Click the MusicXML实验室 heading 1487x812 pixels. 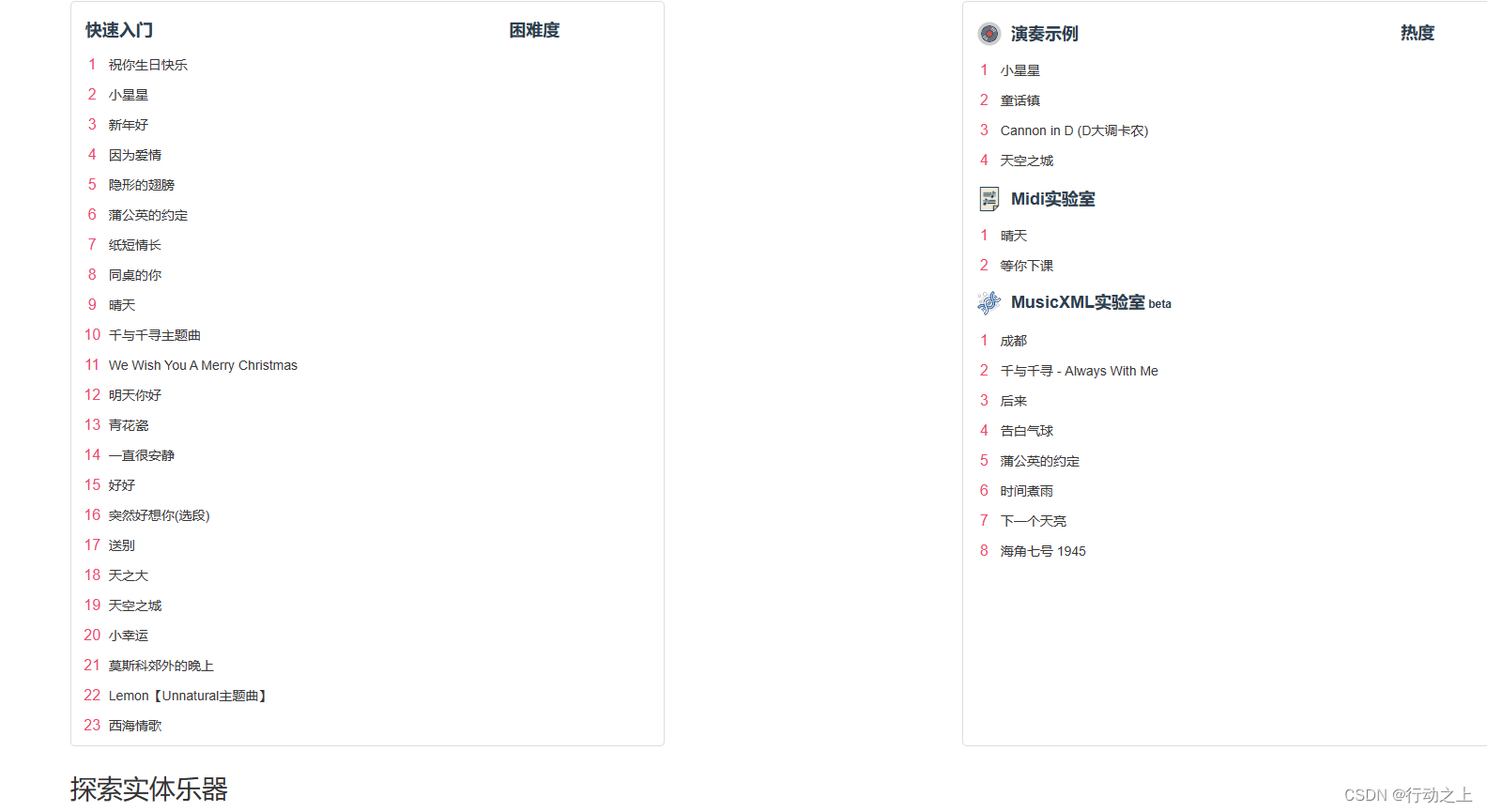click(x=1078, y=302)
